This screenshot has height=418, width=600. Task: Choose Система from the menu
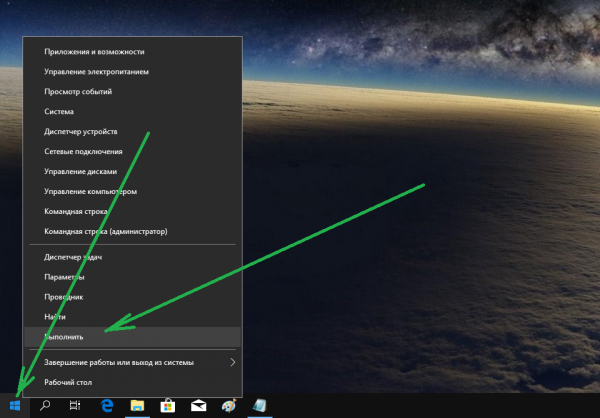(132, 111)
